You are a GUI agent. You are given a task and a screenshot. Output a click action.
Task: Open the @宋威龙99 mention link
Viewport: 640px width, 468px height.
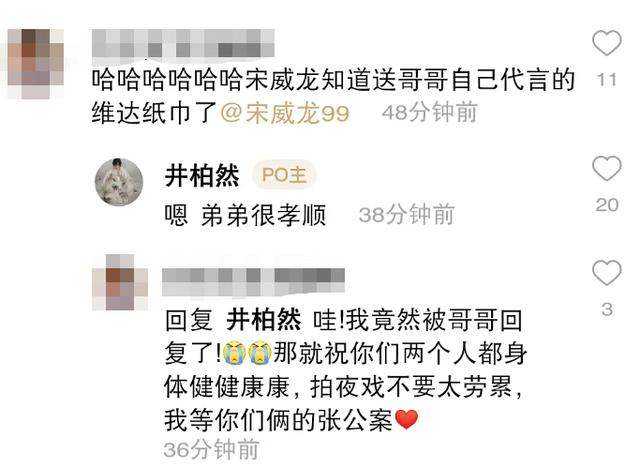coord(285,113)
